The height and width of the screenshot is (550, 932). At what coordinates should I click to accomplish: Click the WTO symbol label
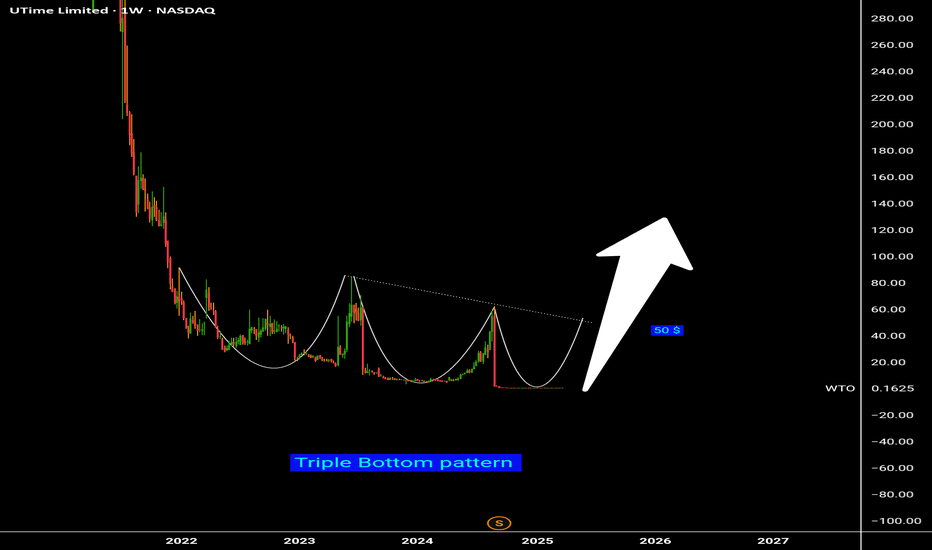coord(840,388)
